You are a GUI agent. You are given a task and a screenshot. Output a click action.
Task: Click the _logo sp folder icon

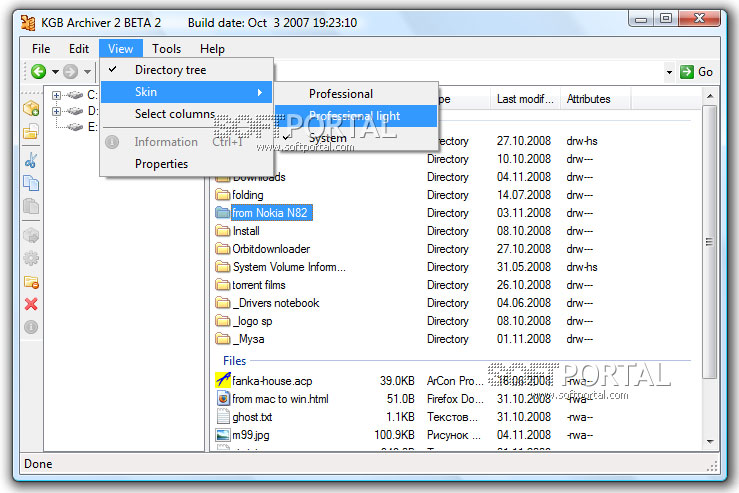(223, 320)
